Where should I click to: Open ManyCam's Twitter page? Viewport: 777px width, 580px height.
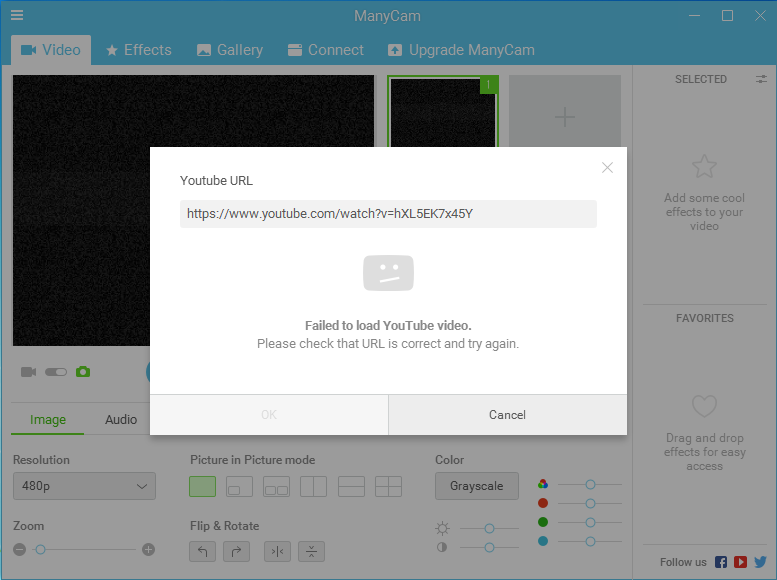760,562
